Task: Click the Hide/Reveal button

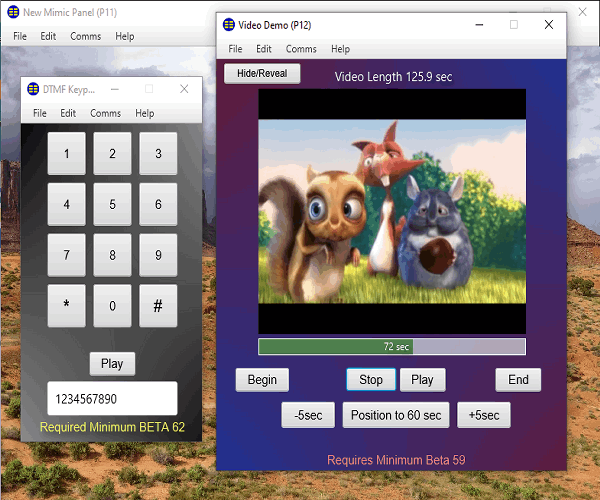Action: point(262,73)
